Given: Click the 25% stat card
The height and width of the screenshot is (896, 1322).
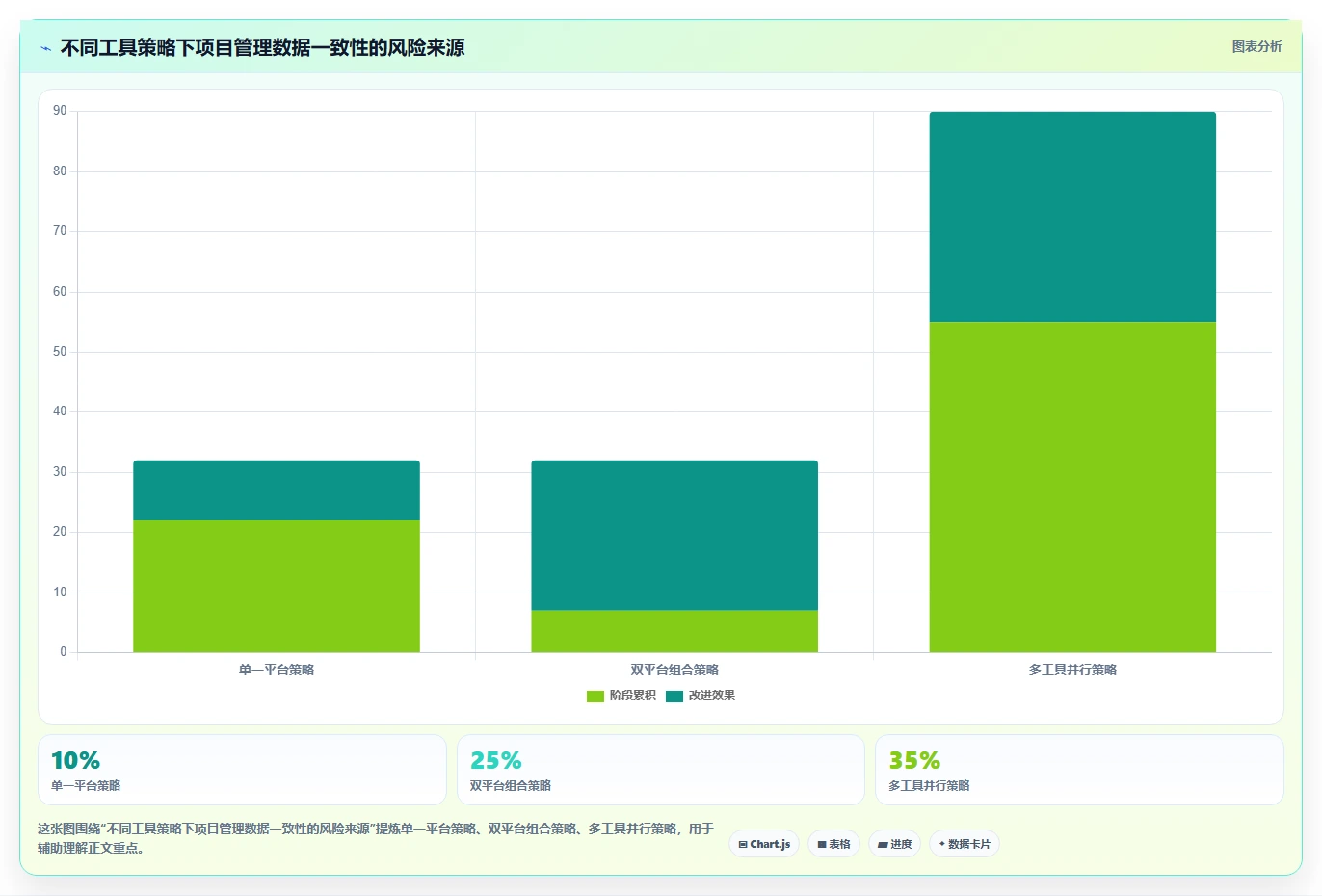Looking at the screenshot, I should point(661,770).
